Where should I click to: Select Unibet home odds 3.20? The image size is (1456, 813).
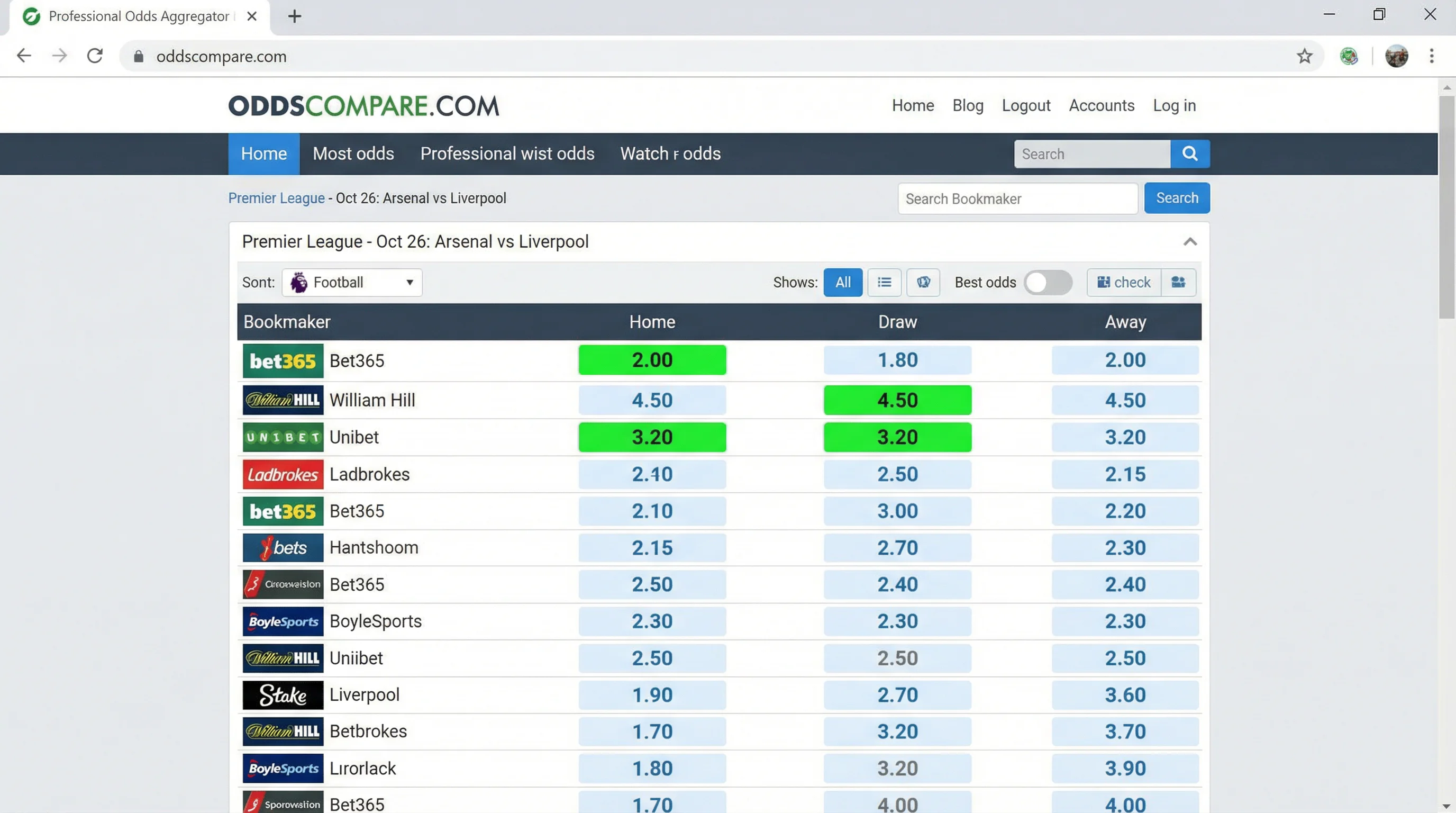point(652,437)
